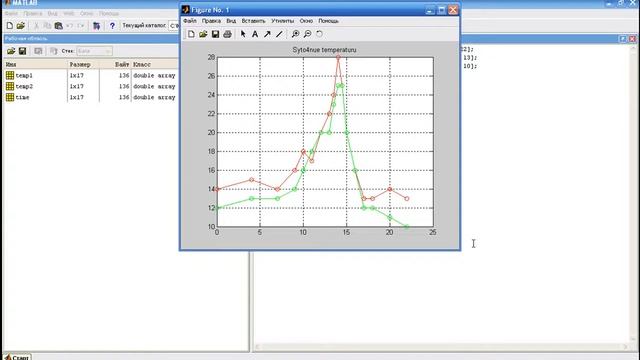
Task: Maximize the Figure No. 1 window
Action: [x=441, y=10]
